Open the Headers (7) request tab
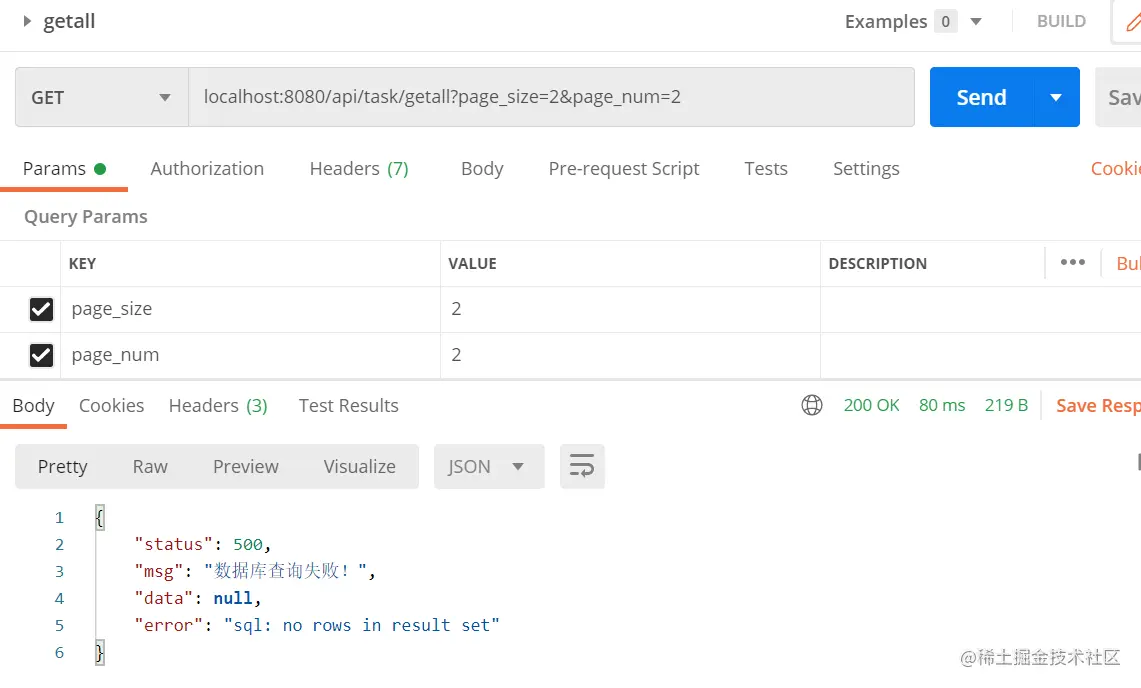 (x=359, y=168)
